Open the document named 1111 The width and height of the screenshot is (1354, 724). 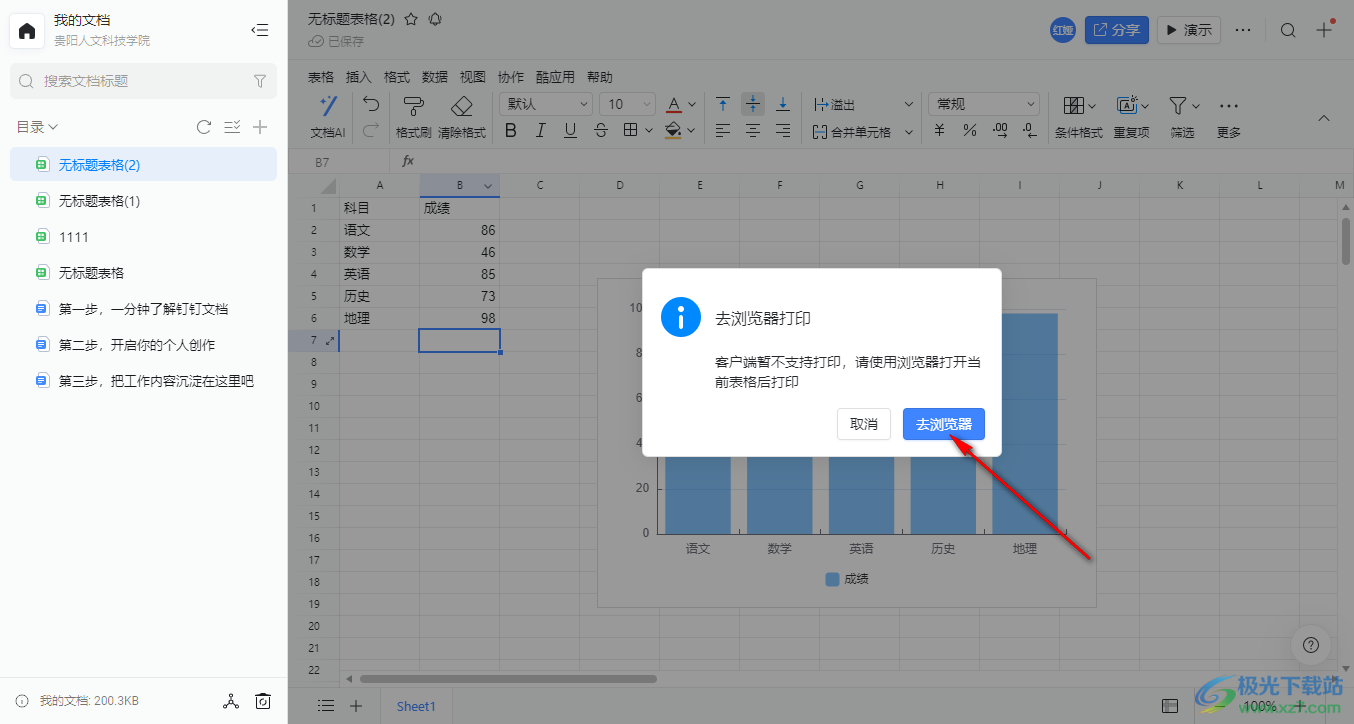point(143,236)
